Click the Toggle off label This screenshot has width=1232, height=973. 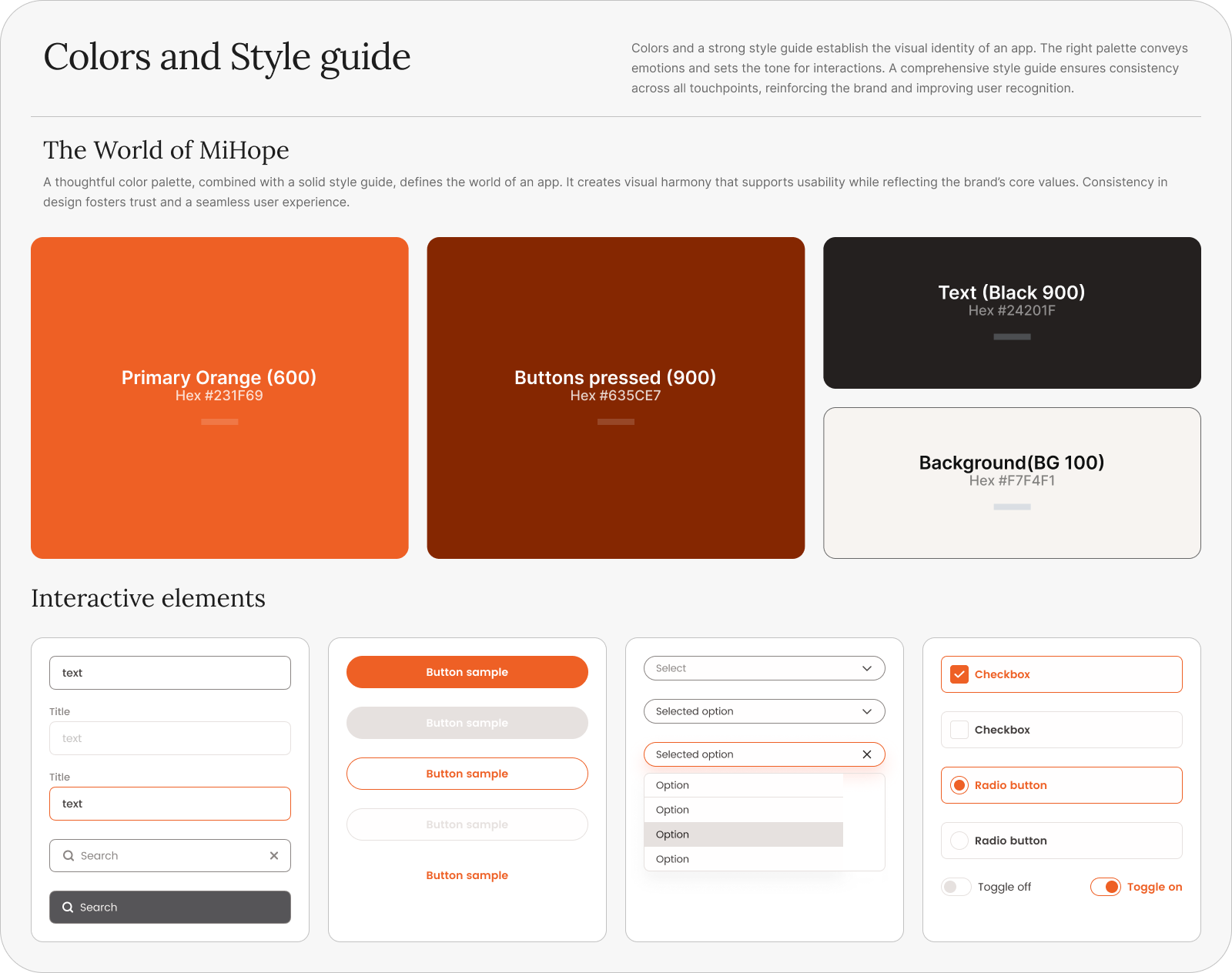click(x=1004, y=887)
